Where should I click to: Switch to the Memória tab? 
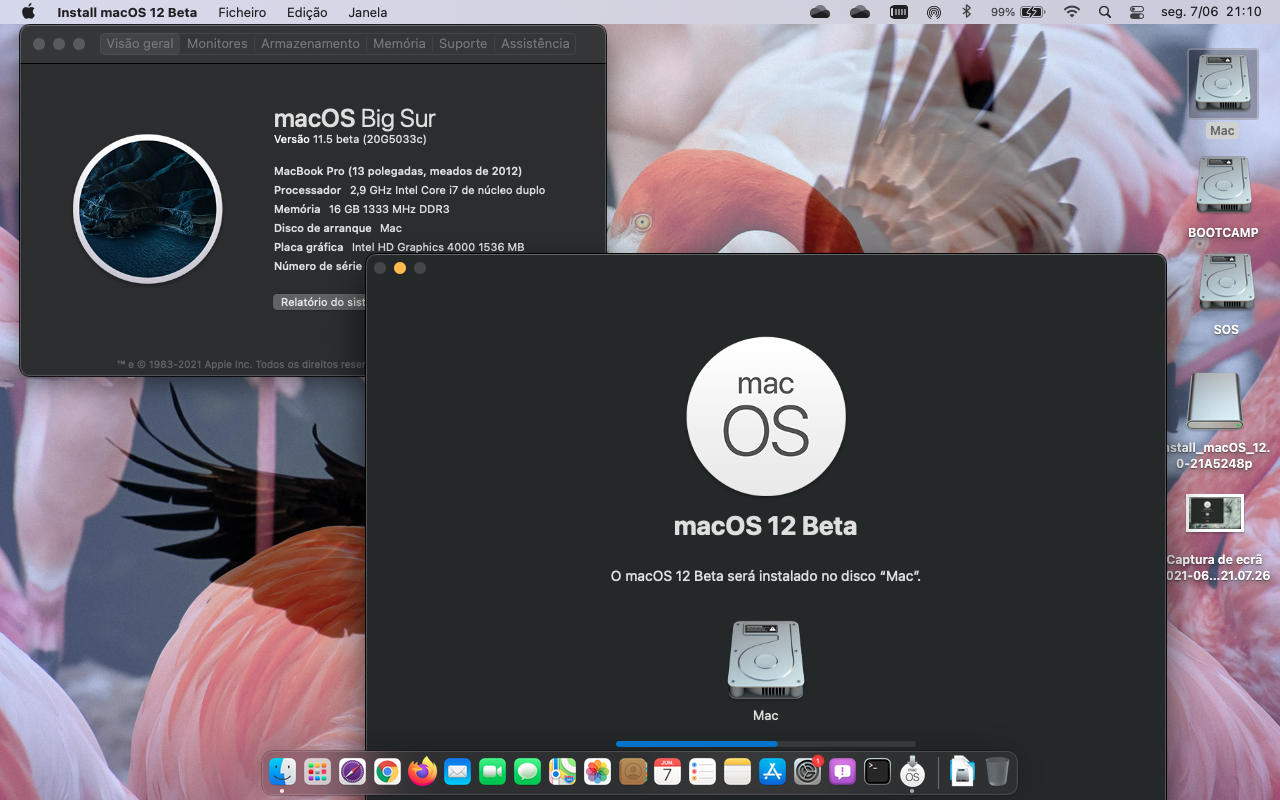pos(399,44)
